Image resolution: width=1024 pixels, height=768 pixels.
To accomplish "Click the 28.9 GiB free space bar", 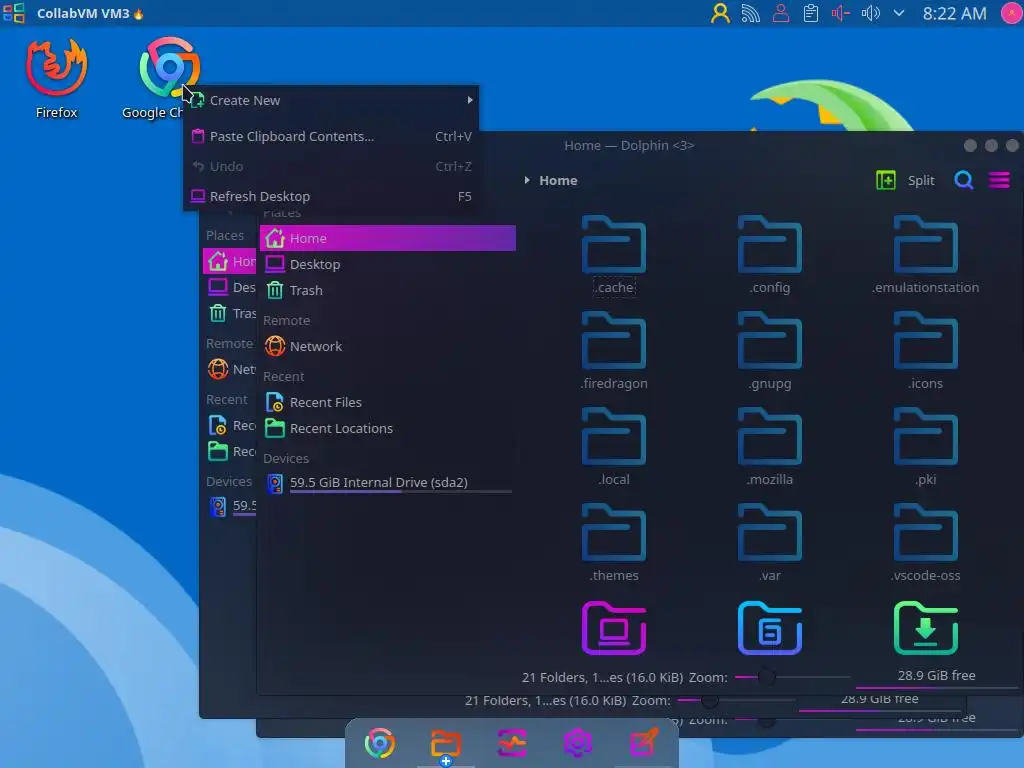I will tap(936, 677).
